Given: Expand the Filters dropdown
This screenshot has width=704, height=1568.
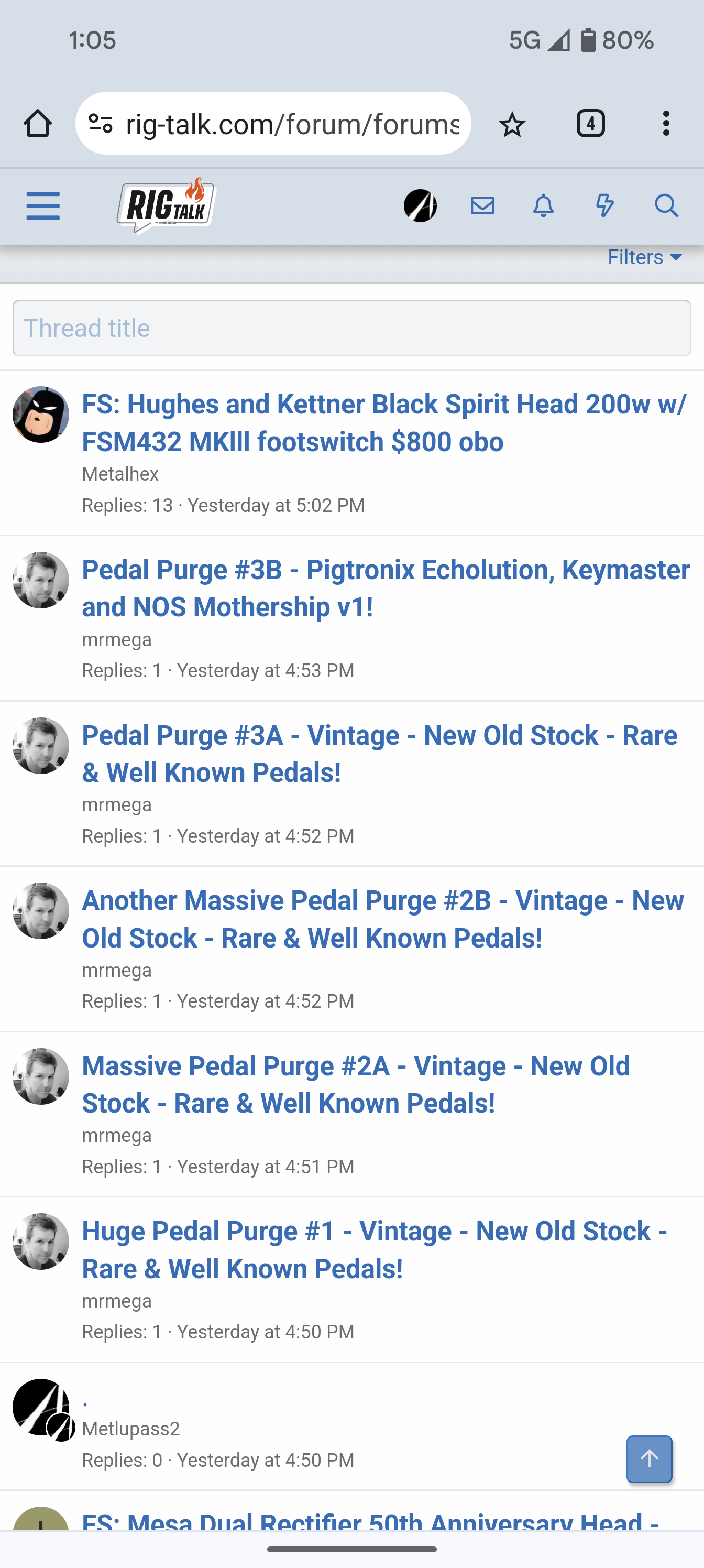Looking at the screenshot, I should click(x=644, y=257).
